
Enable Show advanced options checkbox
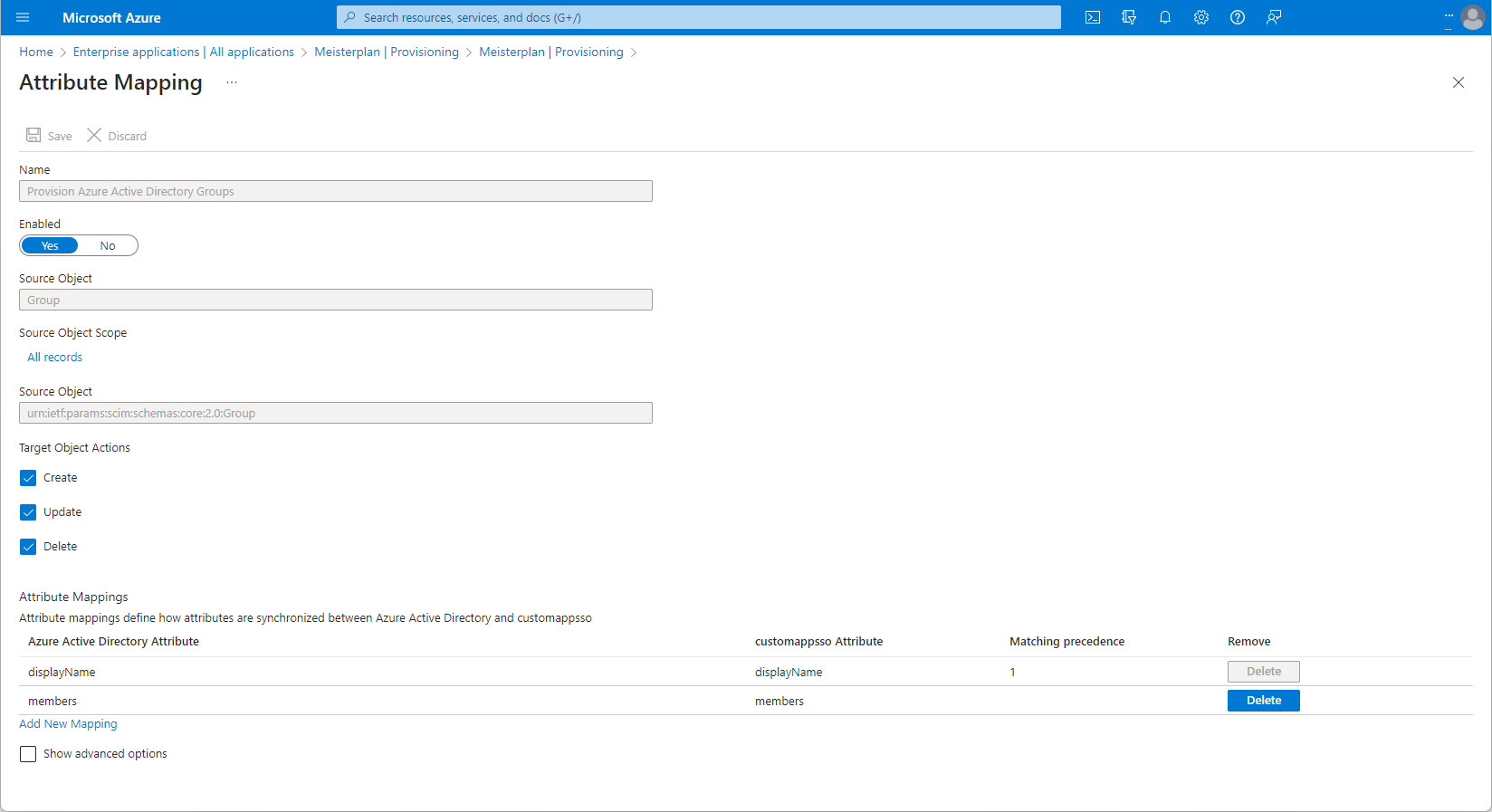pyautogui.click(x=28, y=754)
